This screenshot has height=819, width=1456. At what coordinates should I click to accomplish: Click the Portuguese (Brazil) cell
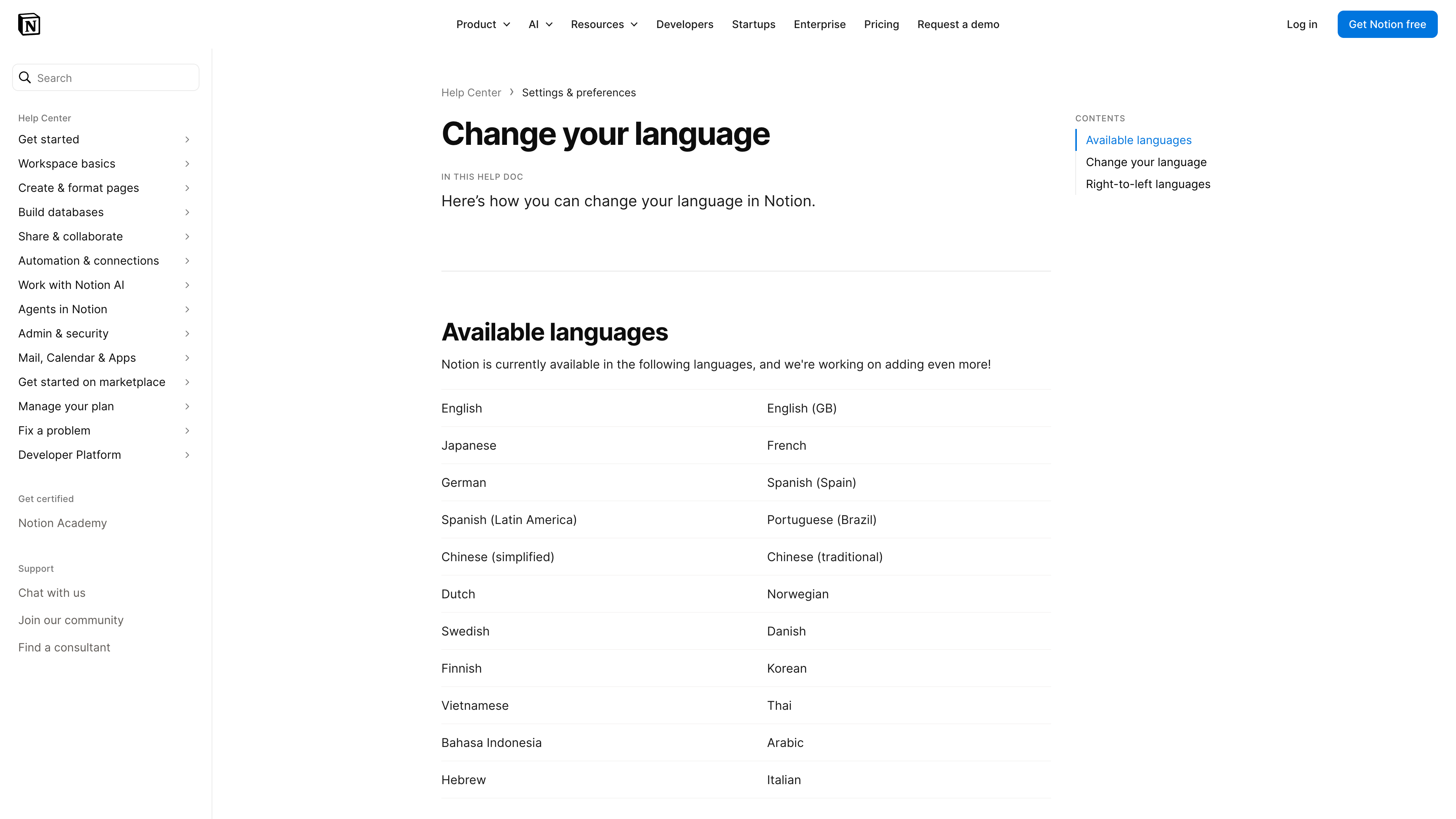tap(821, 520)
